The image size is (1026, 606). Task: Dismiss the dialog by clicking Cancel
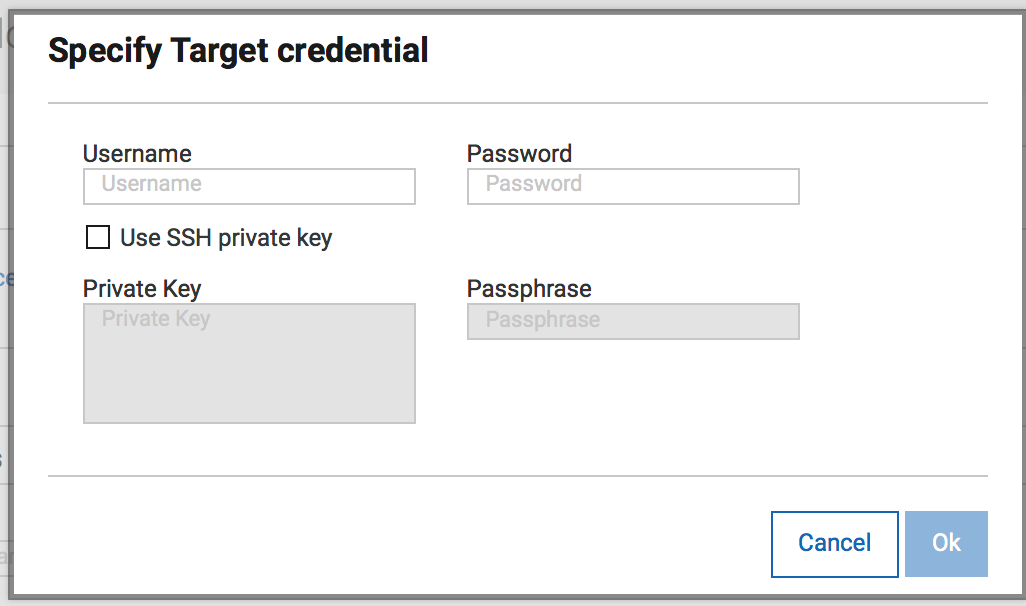click(x=834, y=543)
